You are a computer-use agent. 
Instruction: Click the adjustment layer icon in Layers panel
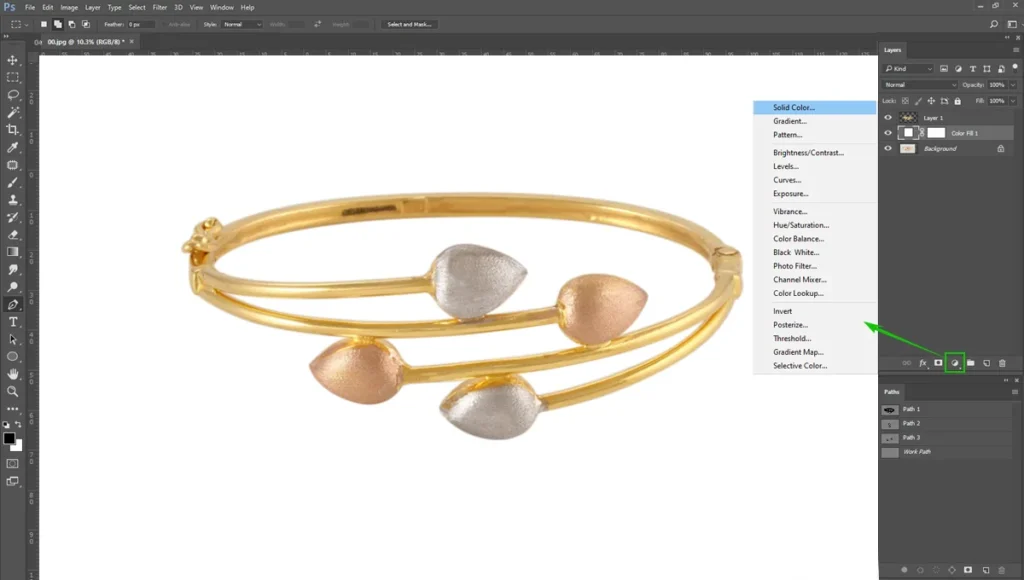[x=955, y=363]
